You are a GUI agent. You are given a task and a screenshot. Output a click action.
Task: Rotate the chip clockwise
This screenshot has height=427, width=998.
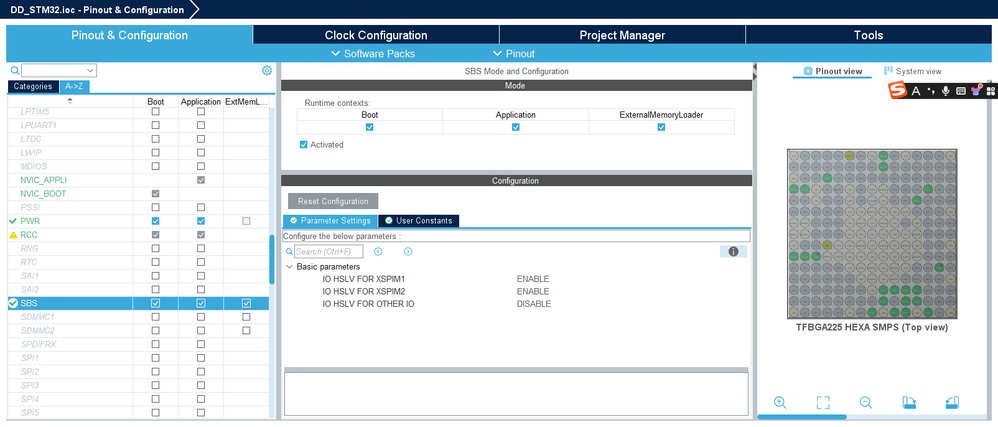point(909,402)
